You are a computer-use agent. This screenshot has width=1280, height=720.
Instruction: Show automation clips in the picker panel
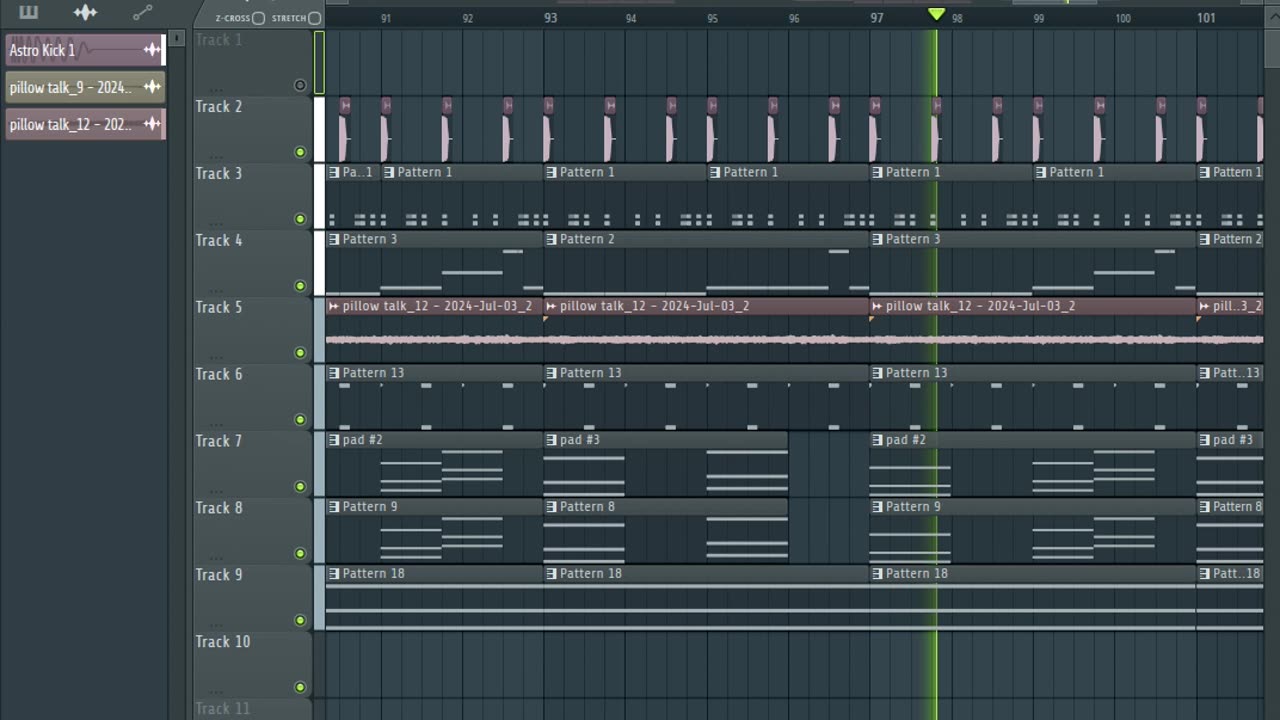pos(143,12)
